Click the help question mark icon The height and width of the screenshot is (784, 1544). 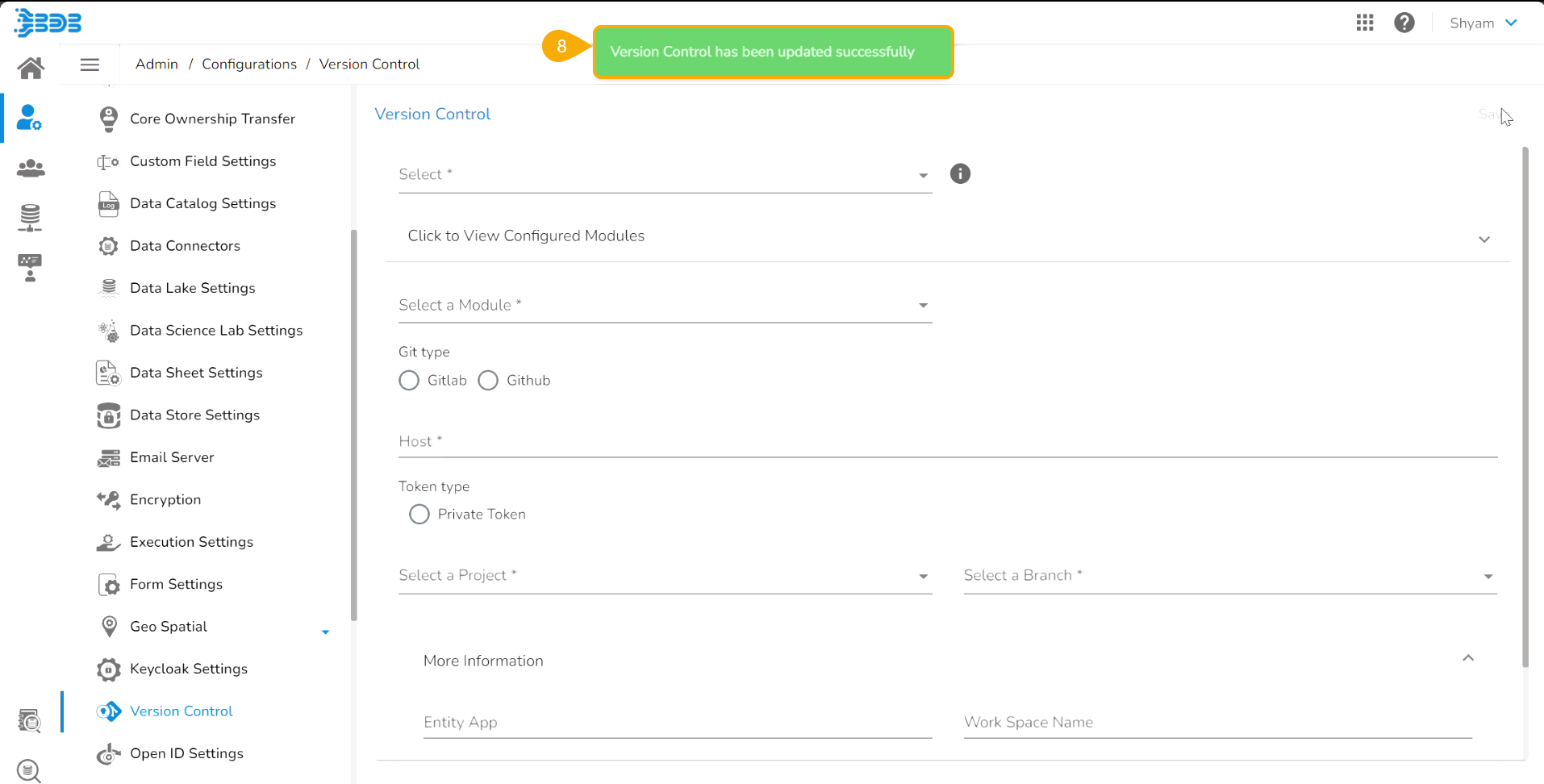(1404, 23)
